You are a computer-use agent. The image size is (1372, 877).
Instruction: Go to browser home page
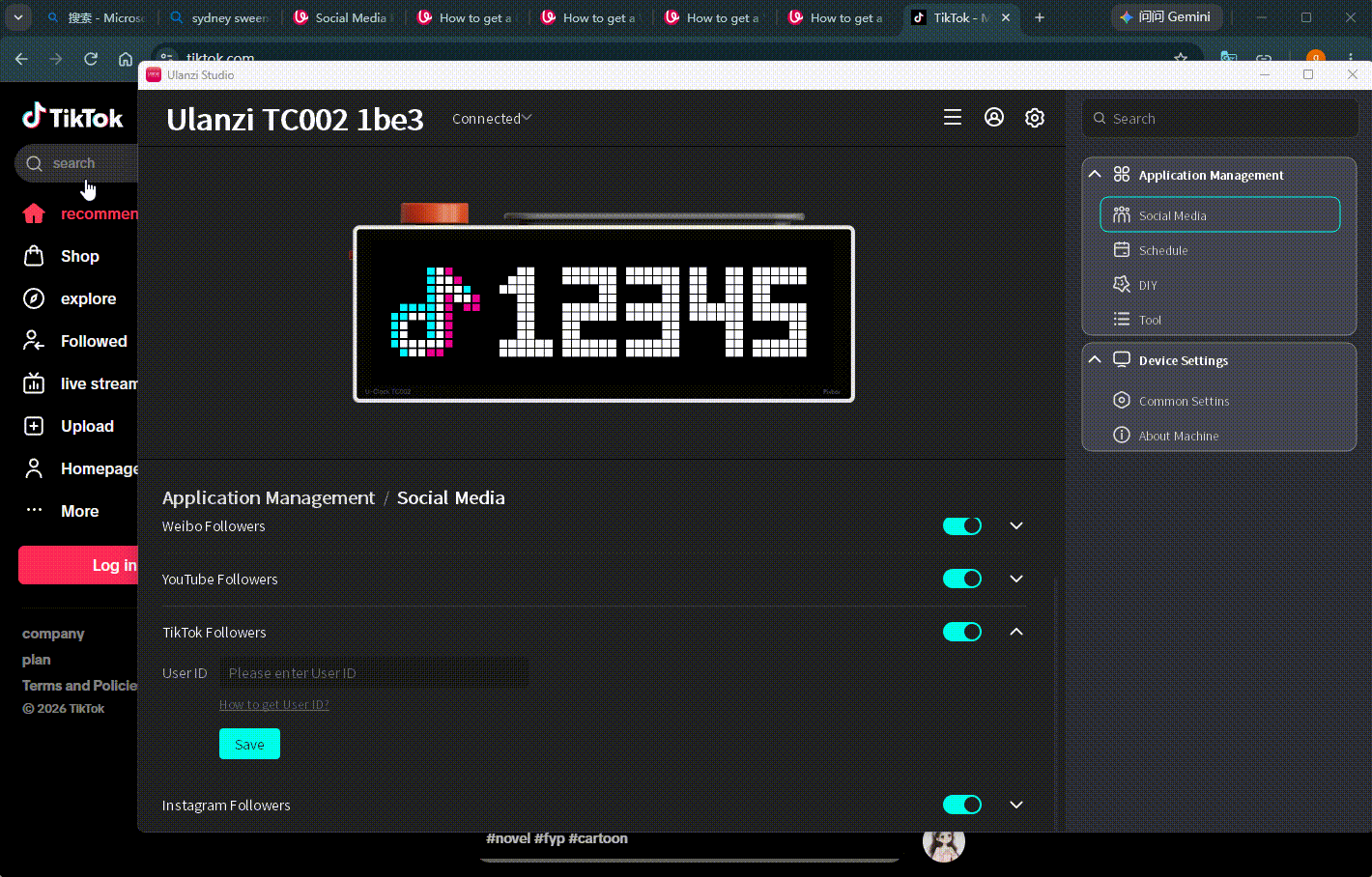point(126,59)
